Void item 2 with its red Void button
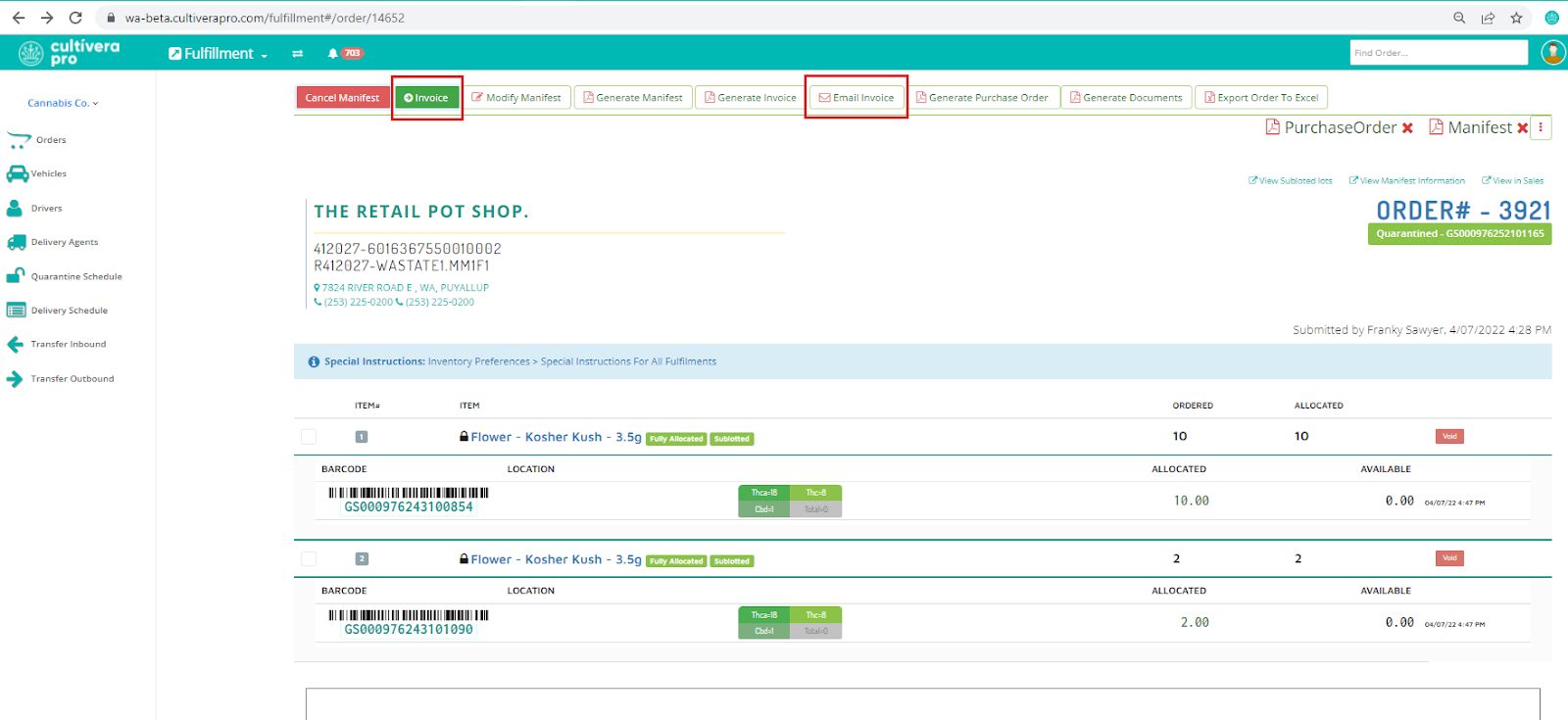 1449,558
